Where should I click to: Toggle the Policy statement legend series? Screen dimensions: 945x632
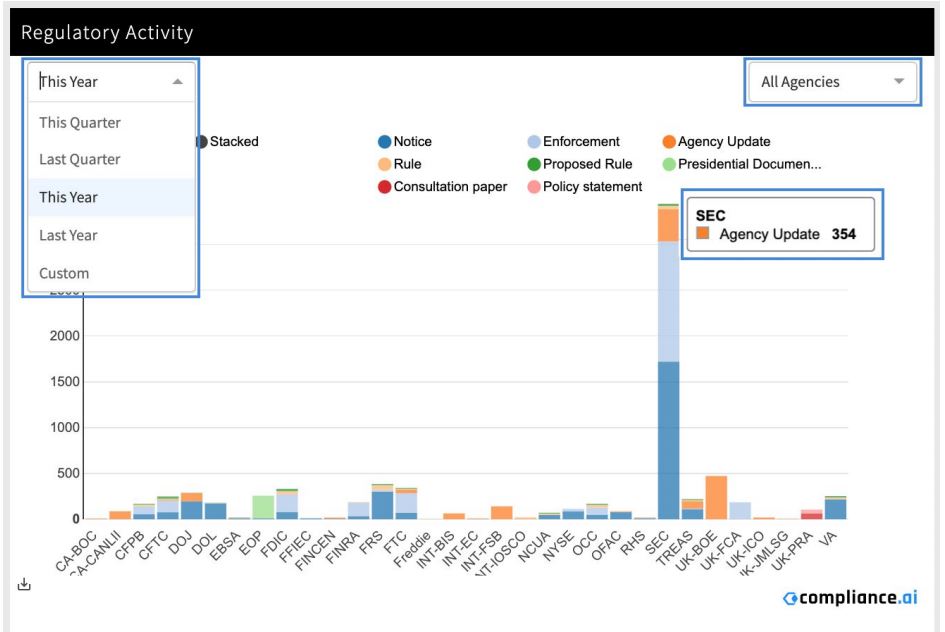585,187
